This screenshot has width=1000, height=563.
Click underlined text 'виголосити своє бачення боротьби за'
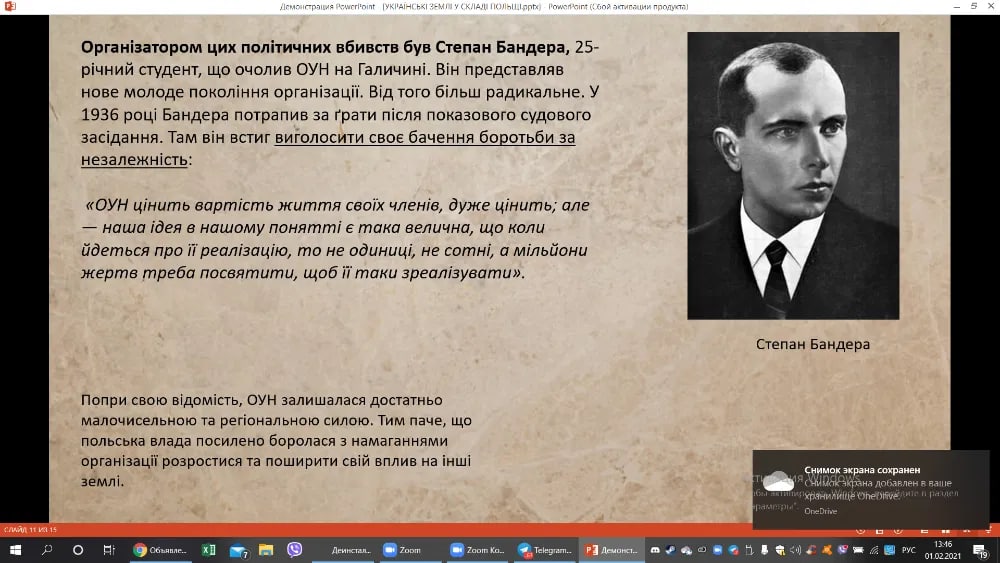coord(425,137)
